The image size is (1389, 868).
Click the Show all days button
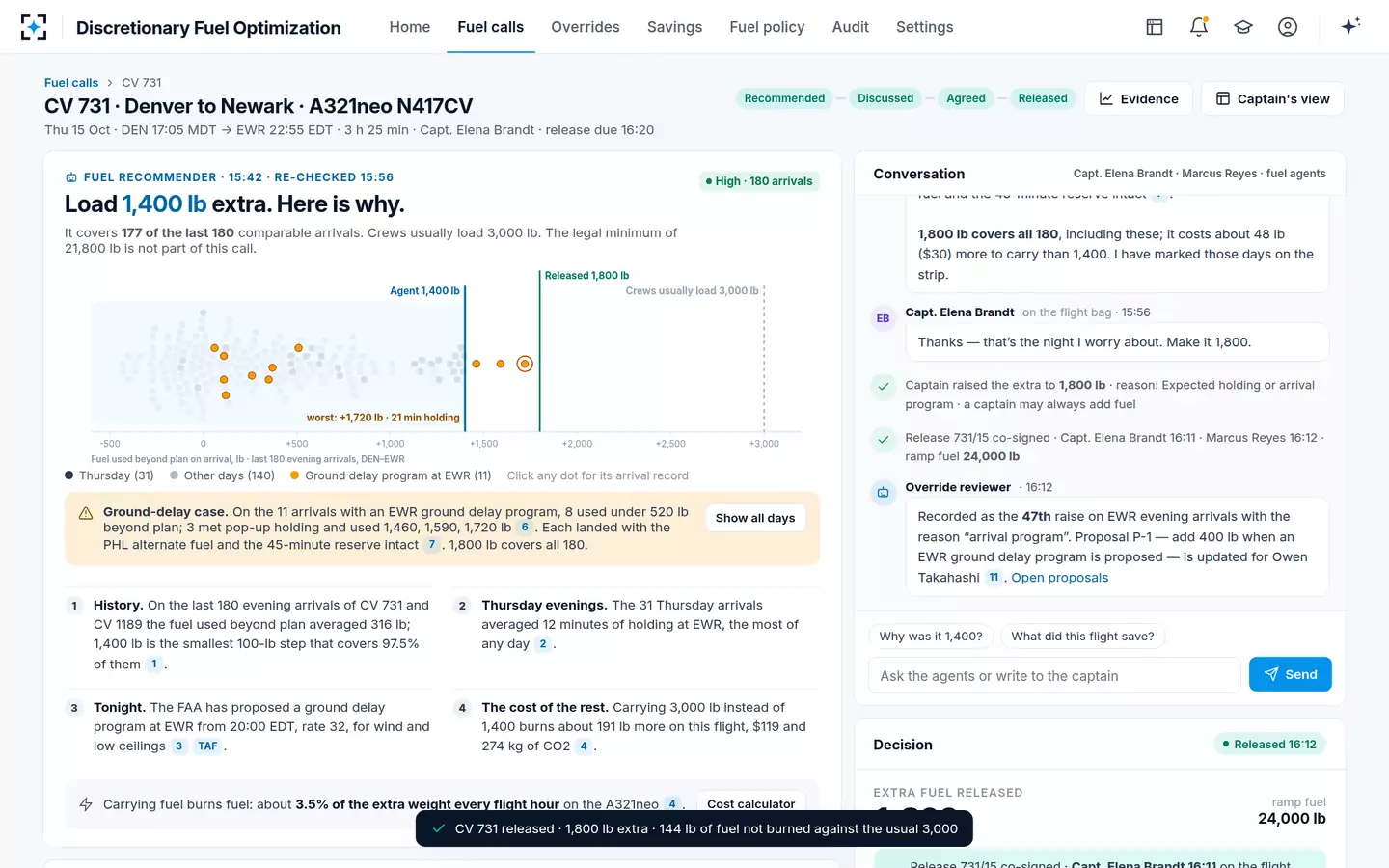tap(755, 518)
